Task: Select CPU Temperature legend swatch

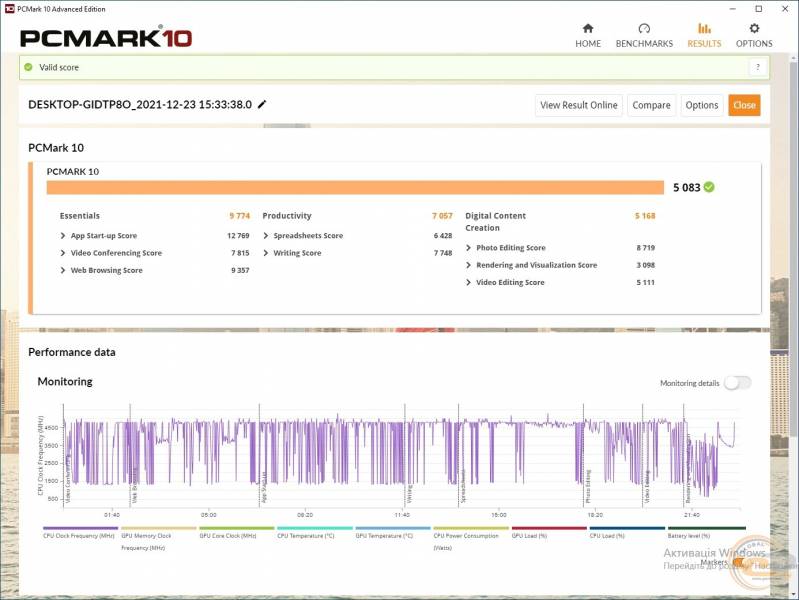Action: pyautogui.click(x=315, y=528)
